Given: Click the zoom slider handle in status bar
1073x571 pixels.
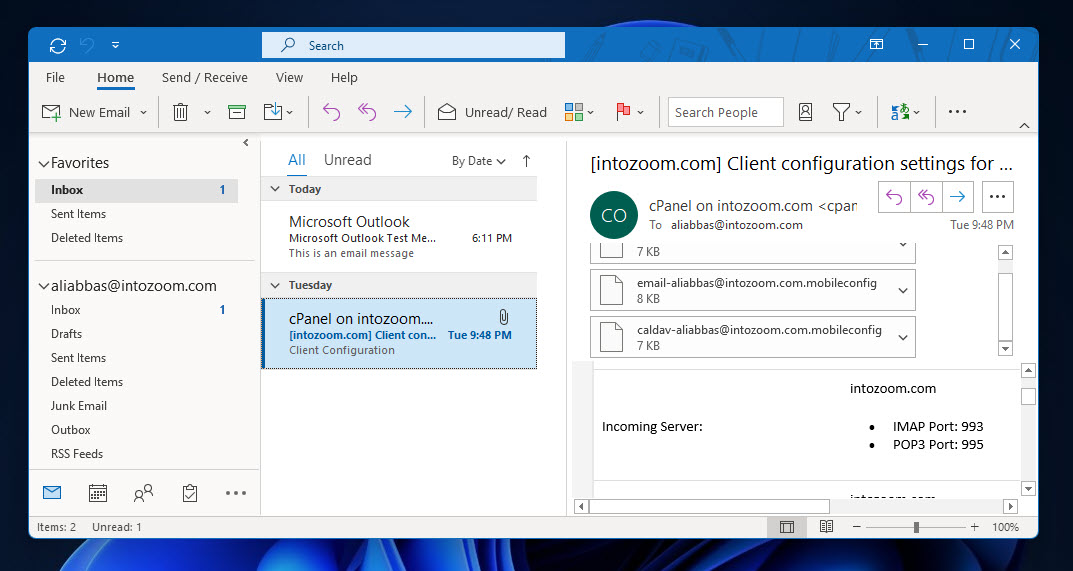Looking at the screenshot, I should 916,527.
